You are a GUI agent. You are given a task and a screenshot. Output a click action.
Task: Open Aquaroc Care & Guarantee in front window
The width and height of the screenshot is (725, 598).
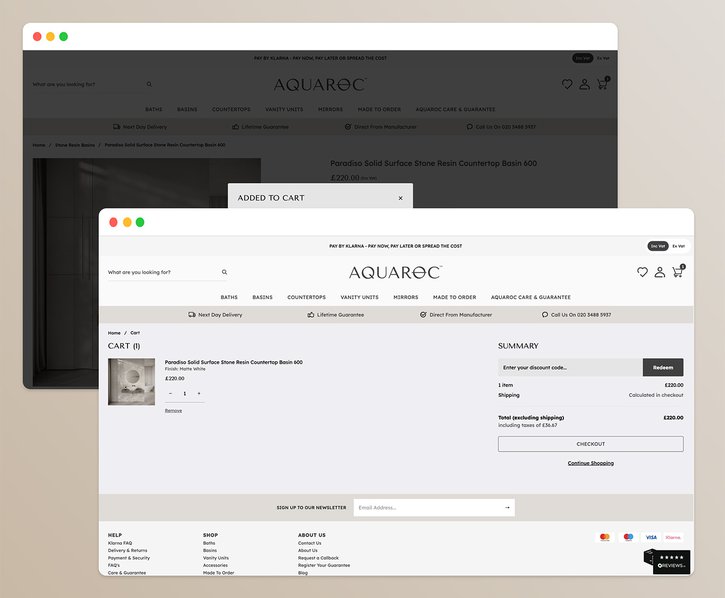531,297
